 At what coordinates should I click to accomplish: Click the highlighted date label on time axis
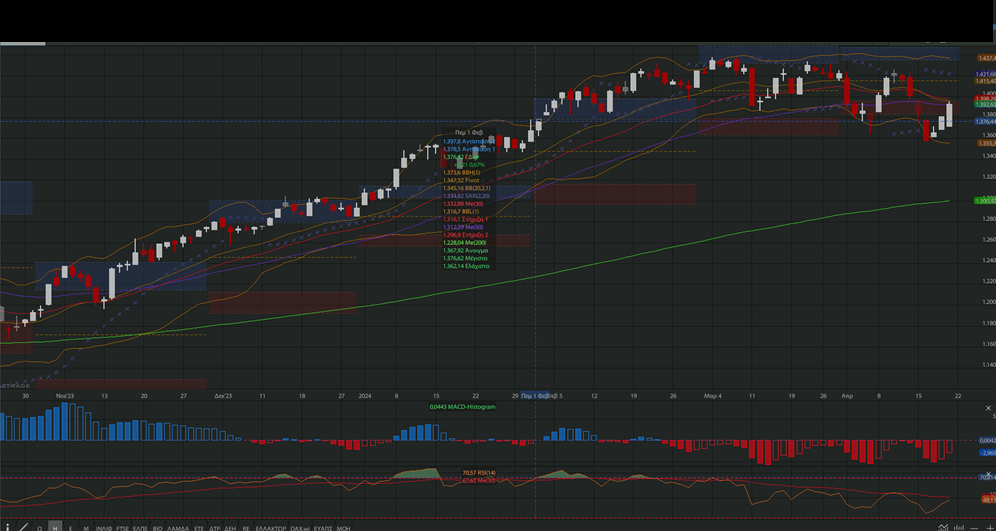point(535,395)
